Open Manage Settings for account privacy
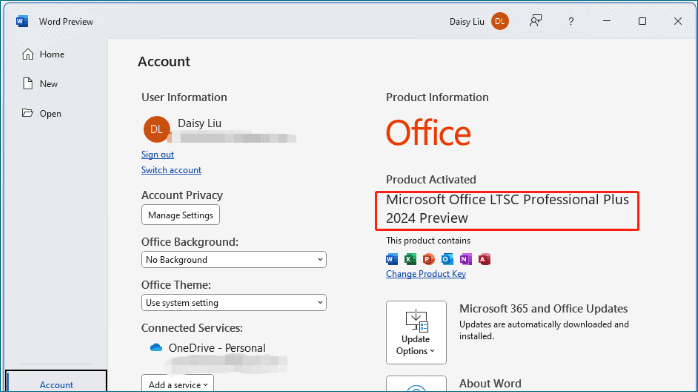 point(180,215)
